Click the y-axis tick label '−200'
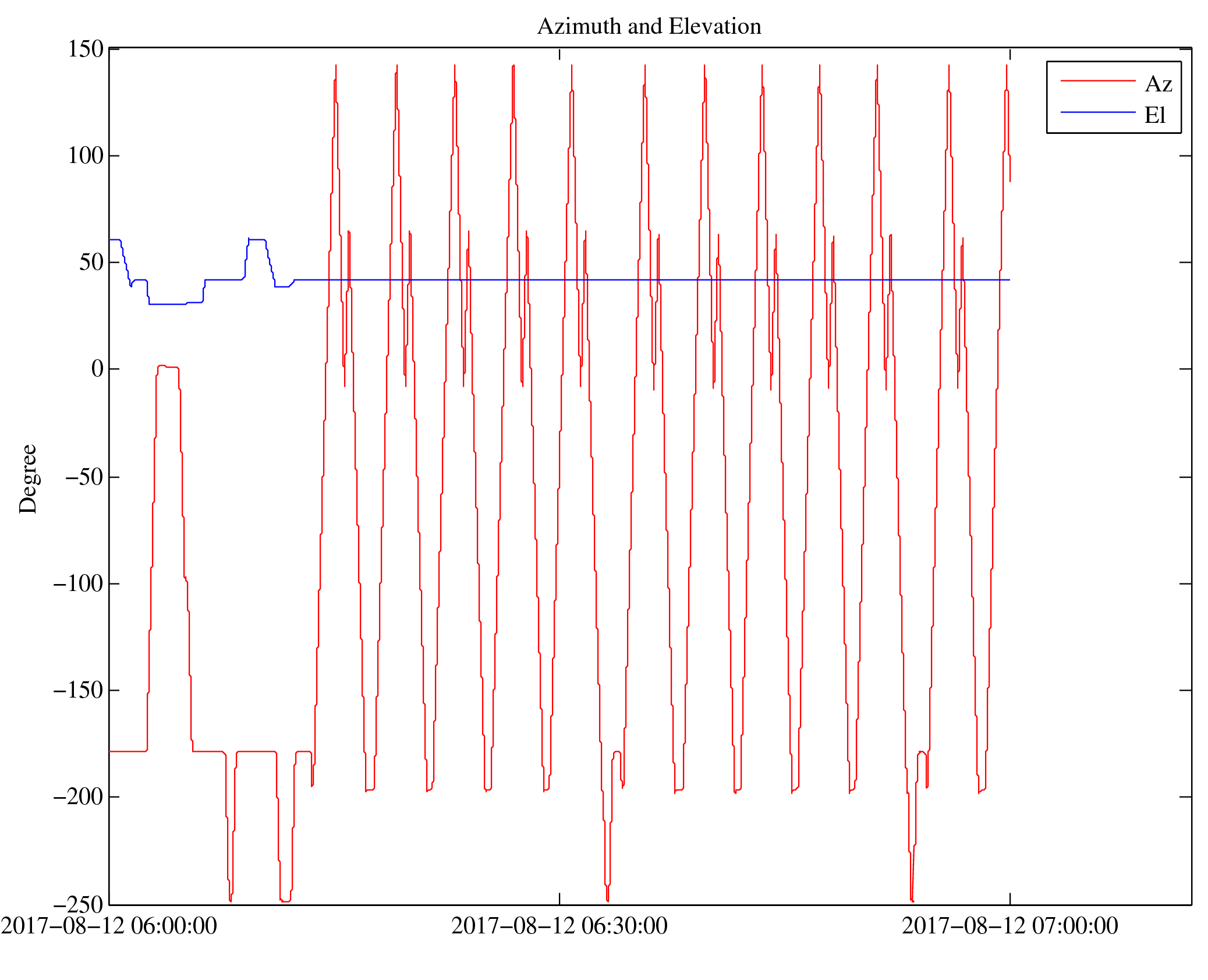 [79, 797]
